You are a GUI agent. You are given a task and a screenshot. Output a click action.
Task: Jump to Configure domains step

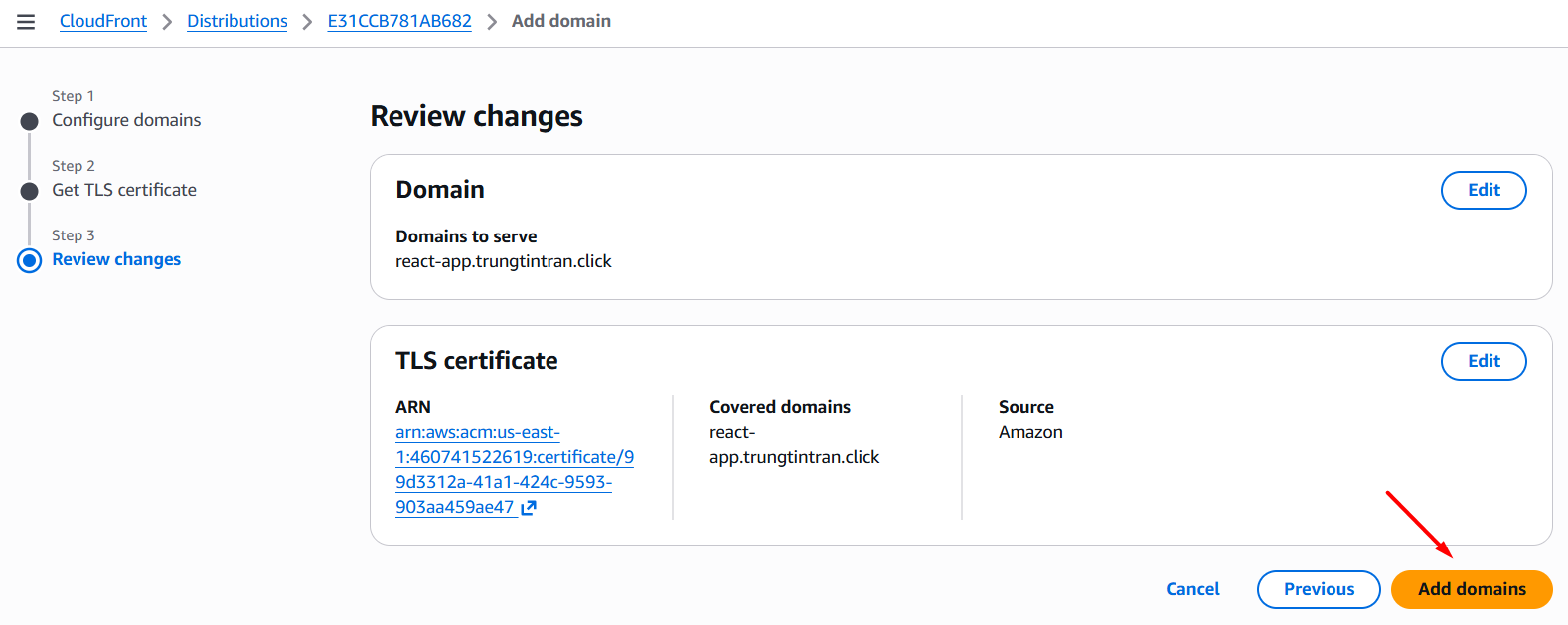tap(126, 120)
